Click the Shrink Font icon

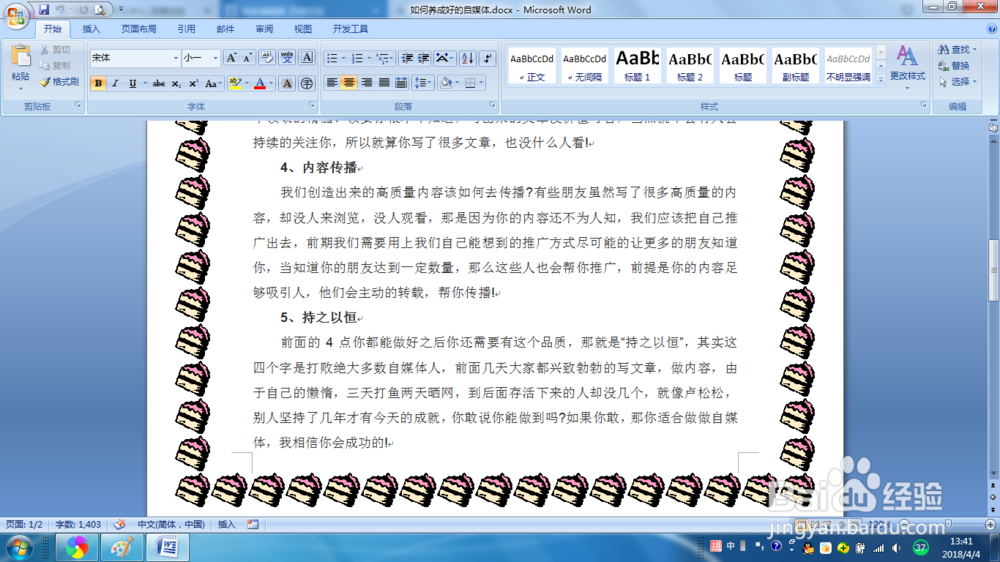[x=248, y=58]
